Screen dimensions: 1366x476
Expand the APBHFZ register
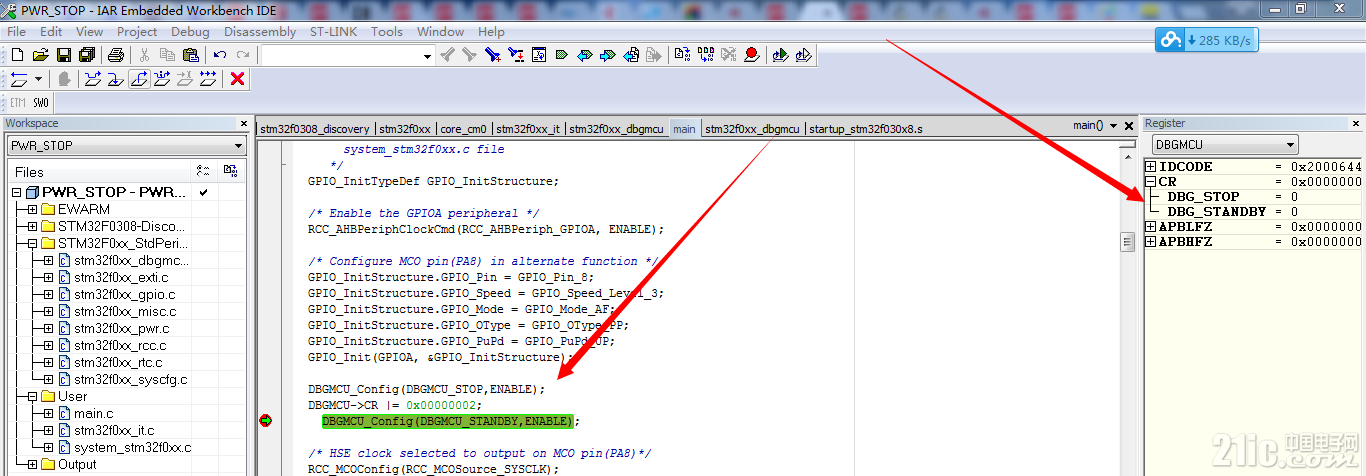1151,242
